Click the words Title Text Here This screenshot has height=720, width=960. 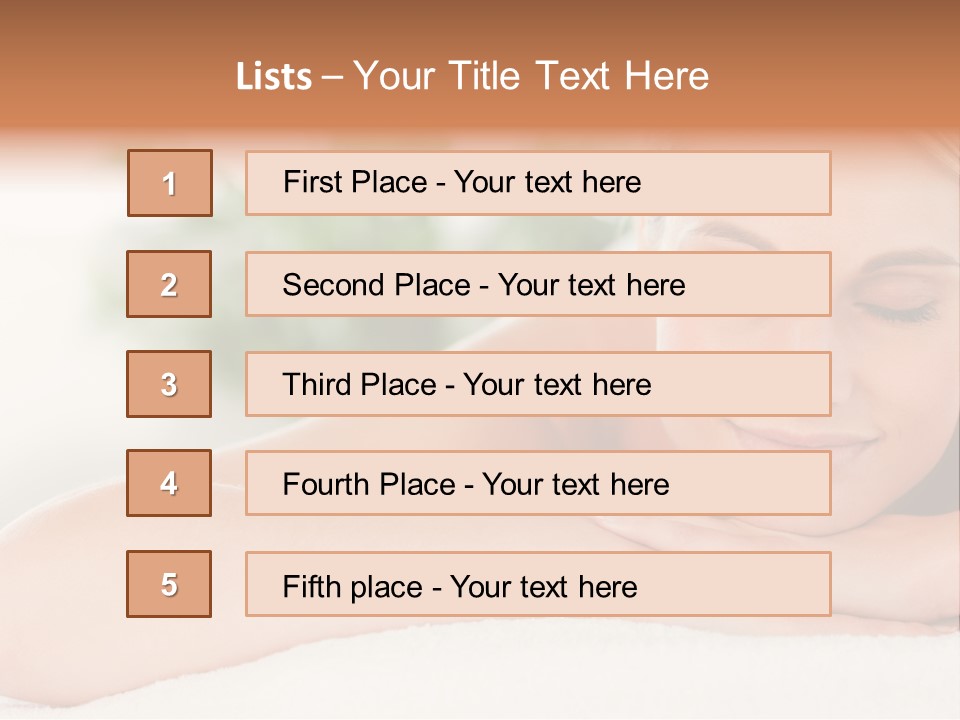579,76
